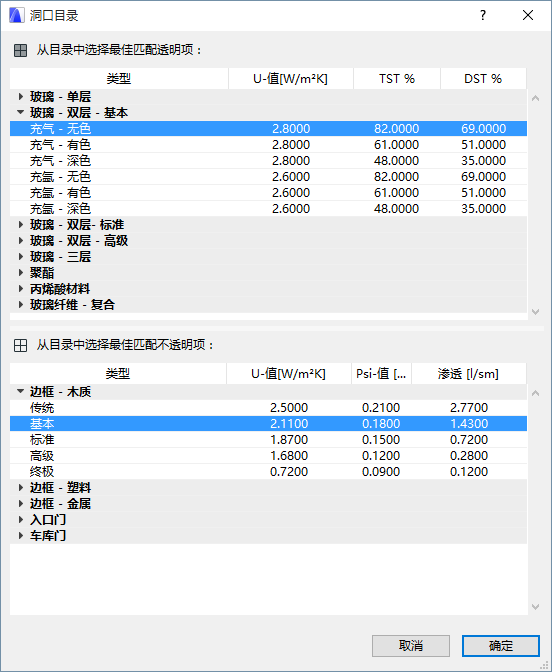Expand the 玻璃纤维 - 复合 group
Viewport: 552px width, 672px height.
[x=20, y=305]
